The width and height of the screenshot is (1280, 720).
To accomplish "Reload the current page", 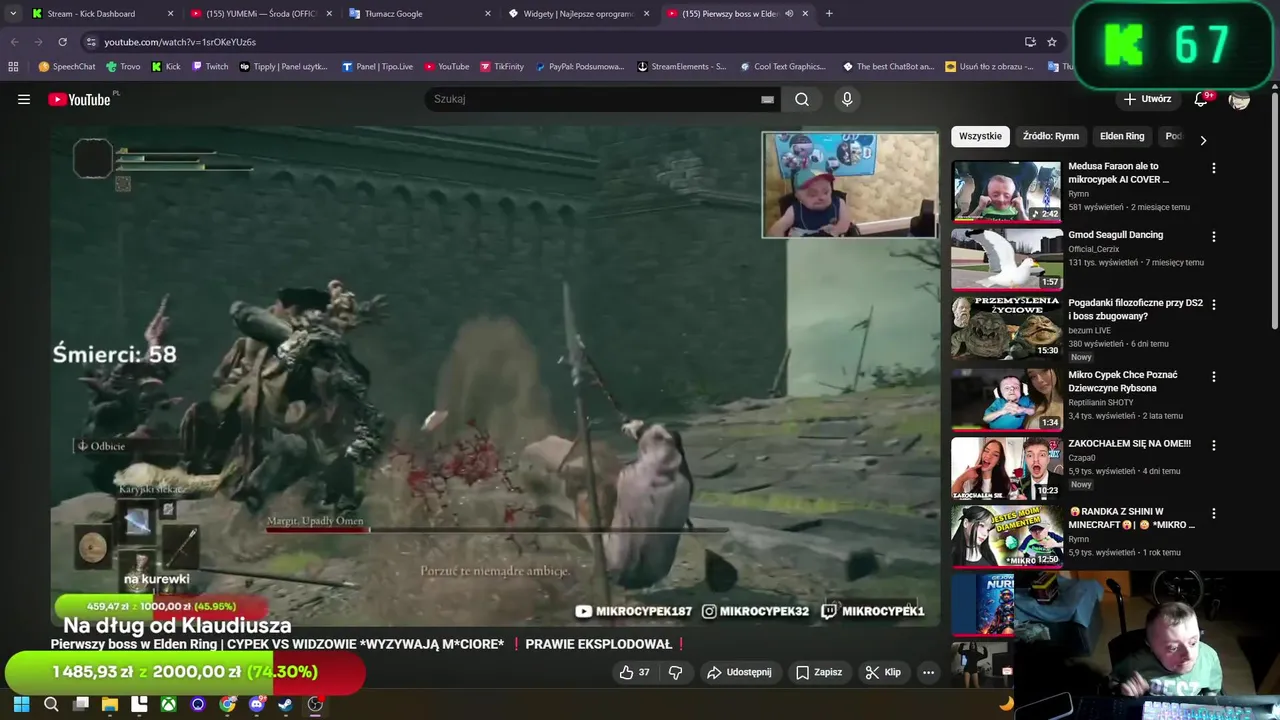I will coord(62,42).
